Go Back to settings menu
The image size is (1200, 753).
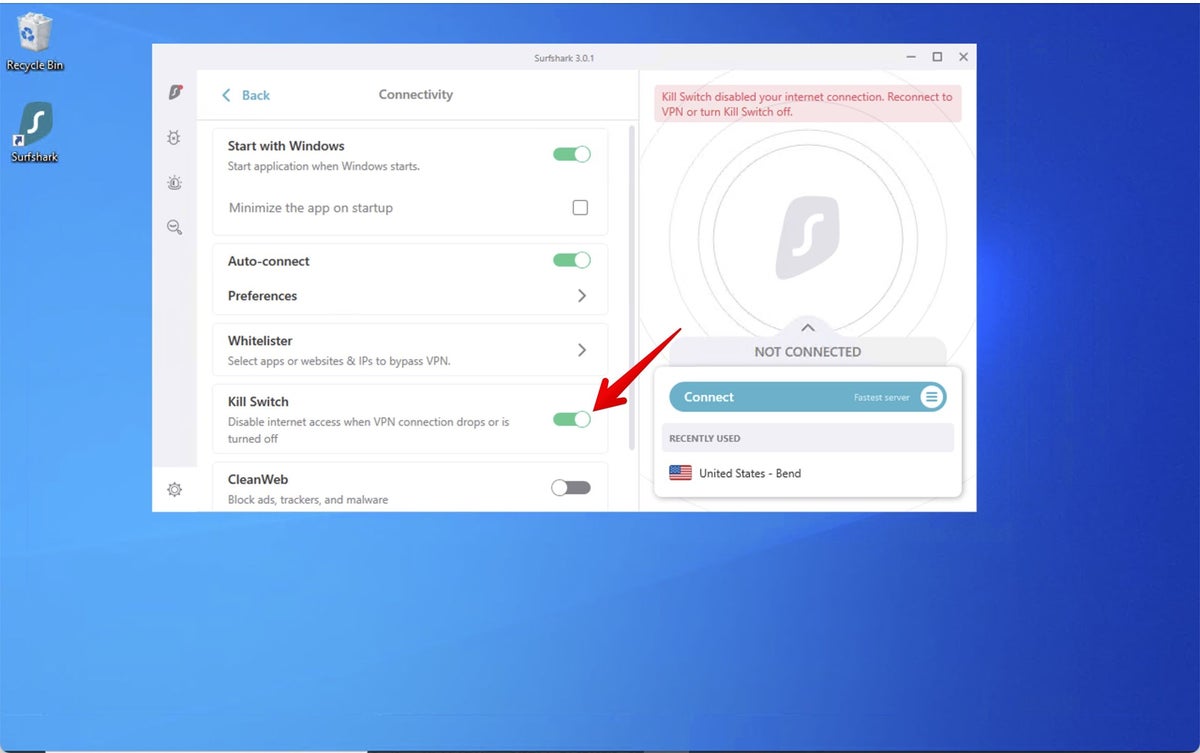tap(245, 95)
